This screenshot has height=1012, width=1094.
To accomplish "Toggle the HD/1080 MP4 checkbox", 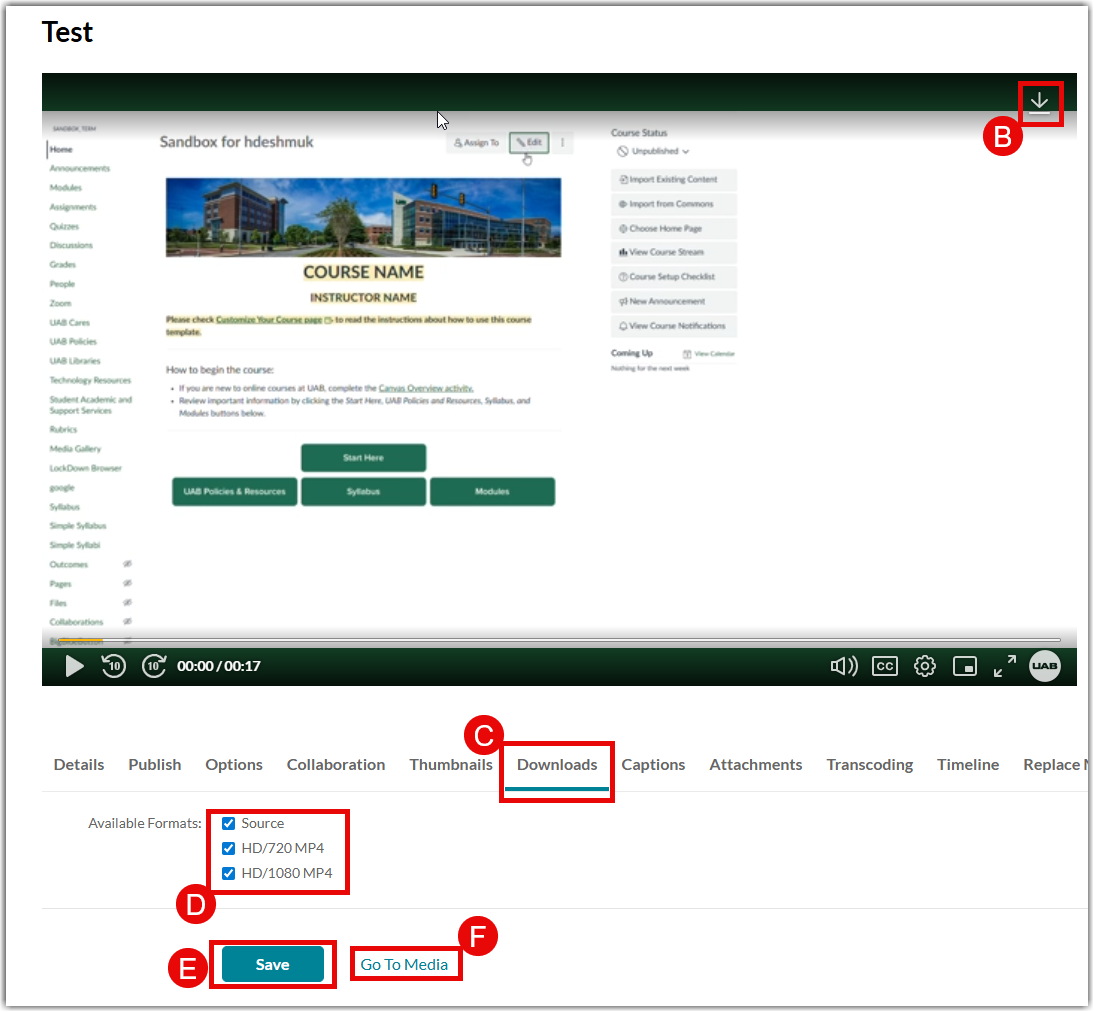I will click(x=229, y=873).
